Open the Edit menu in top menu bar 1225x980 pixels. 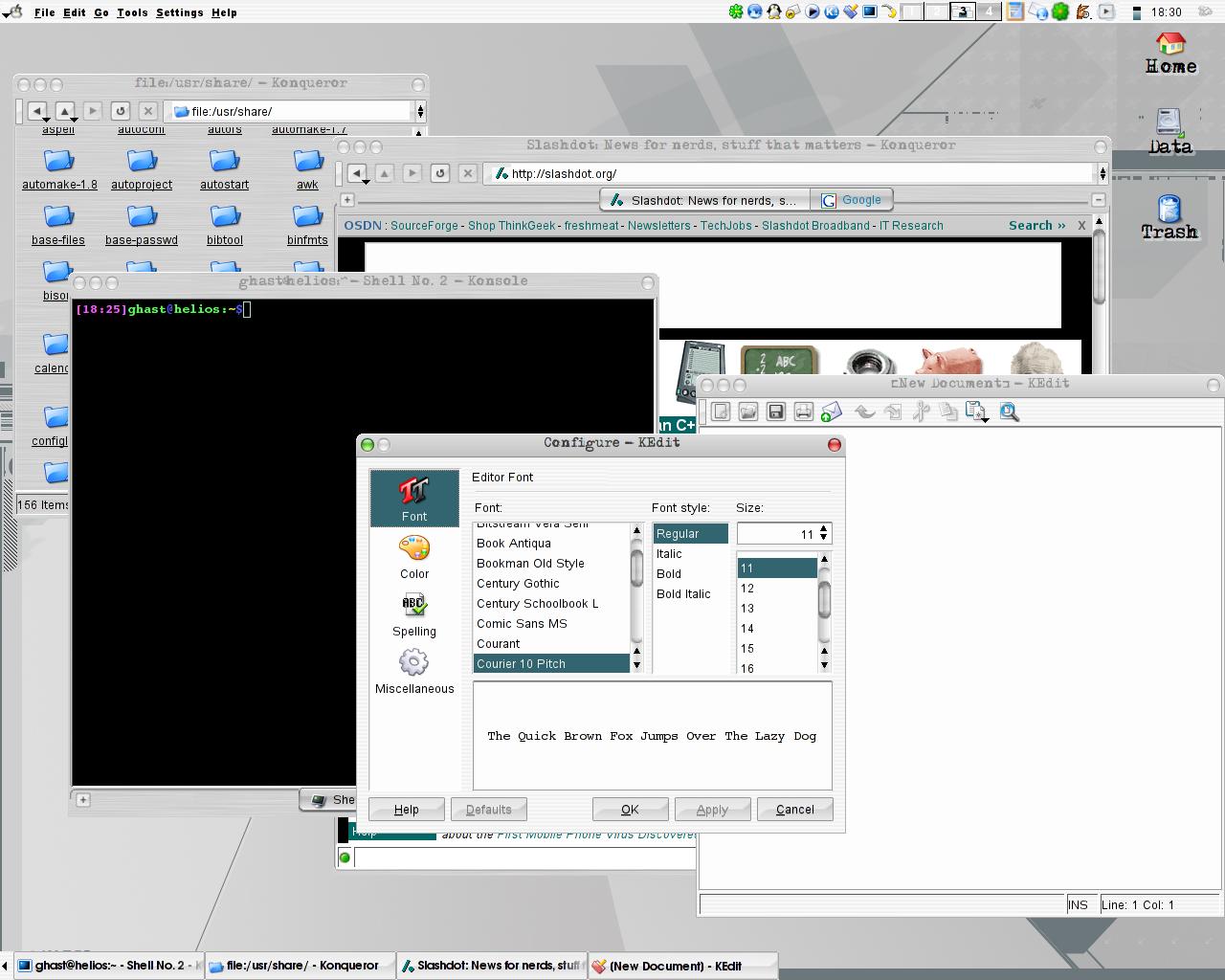click(75, 12)
